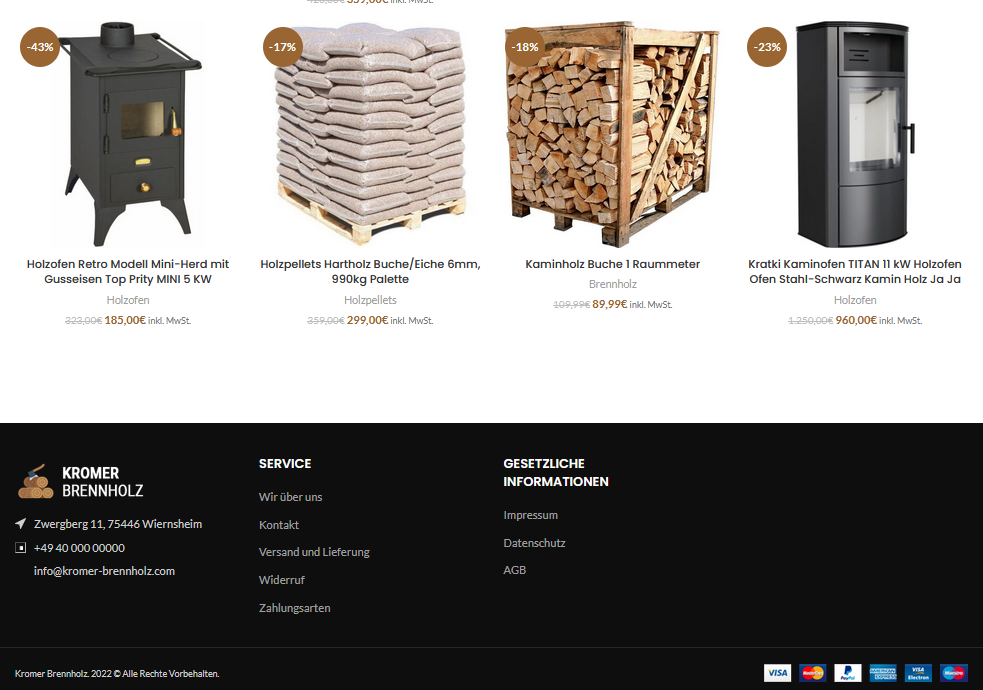Viewport: 983px width, 690px height.
Task: Open Versand und Lieferung link
Action: click(314, 552)
